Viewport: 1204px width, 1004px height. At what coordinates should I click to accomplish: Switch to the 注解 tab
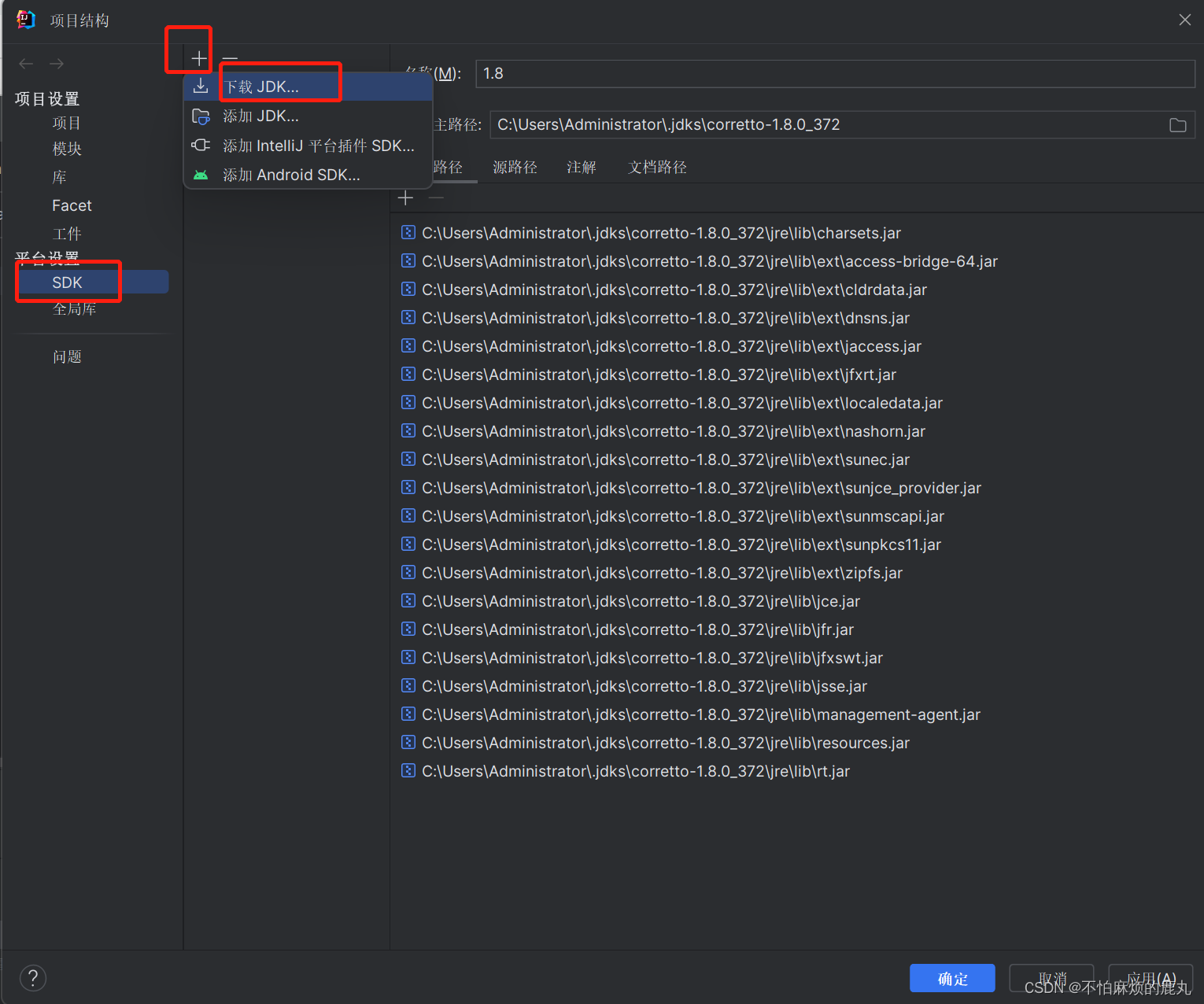[582, 167]
